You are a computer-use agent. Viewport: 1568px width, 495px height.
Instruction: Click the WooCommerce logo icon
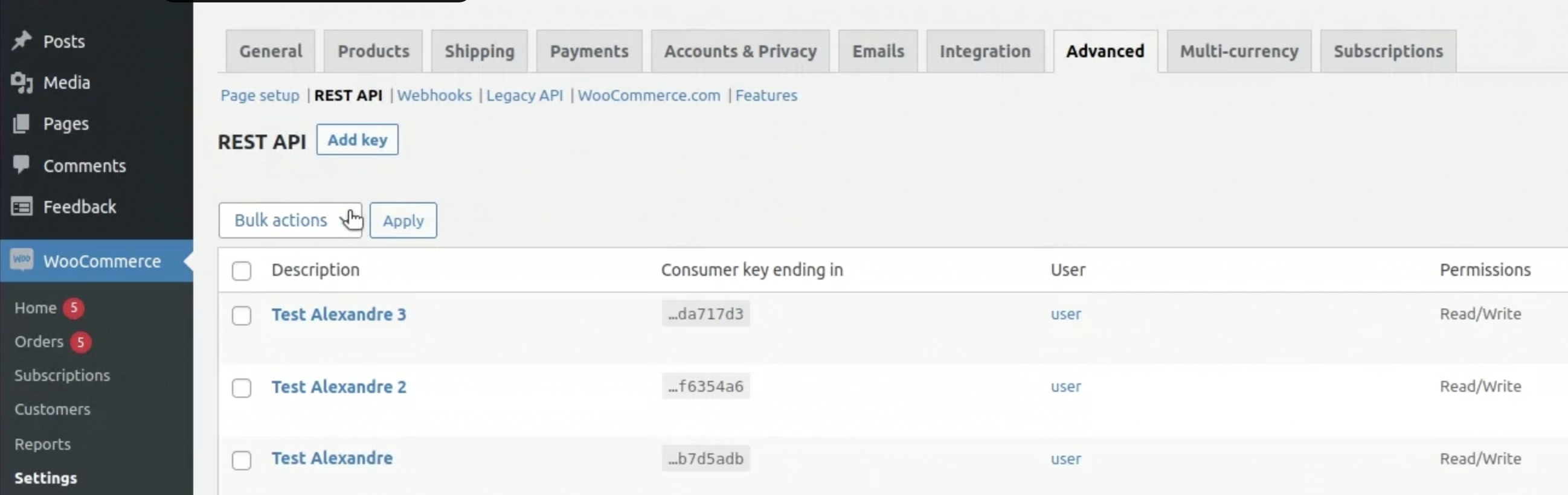[22, 260]
